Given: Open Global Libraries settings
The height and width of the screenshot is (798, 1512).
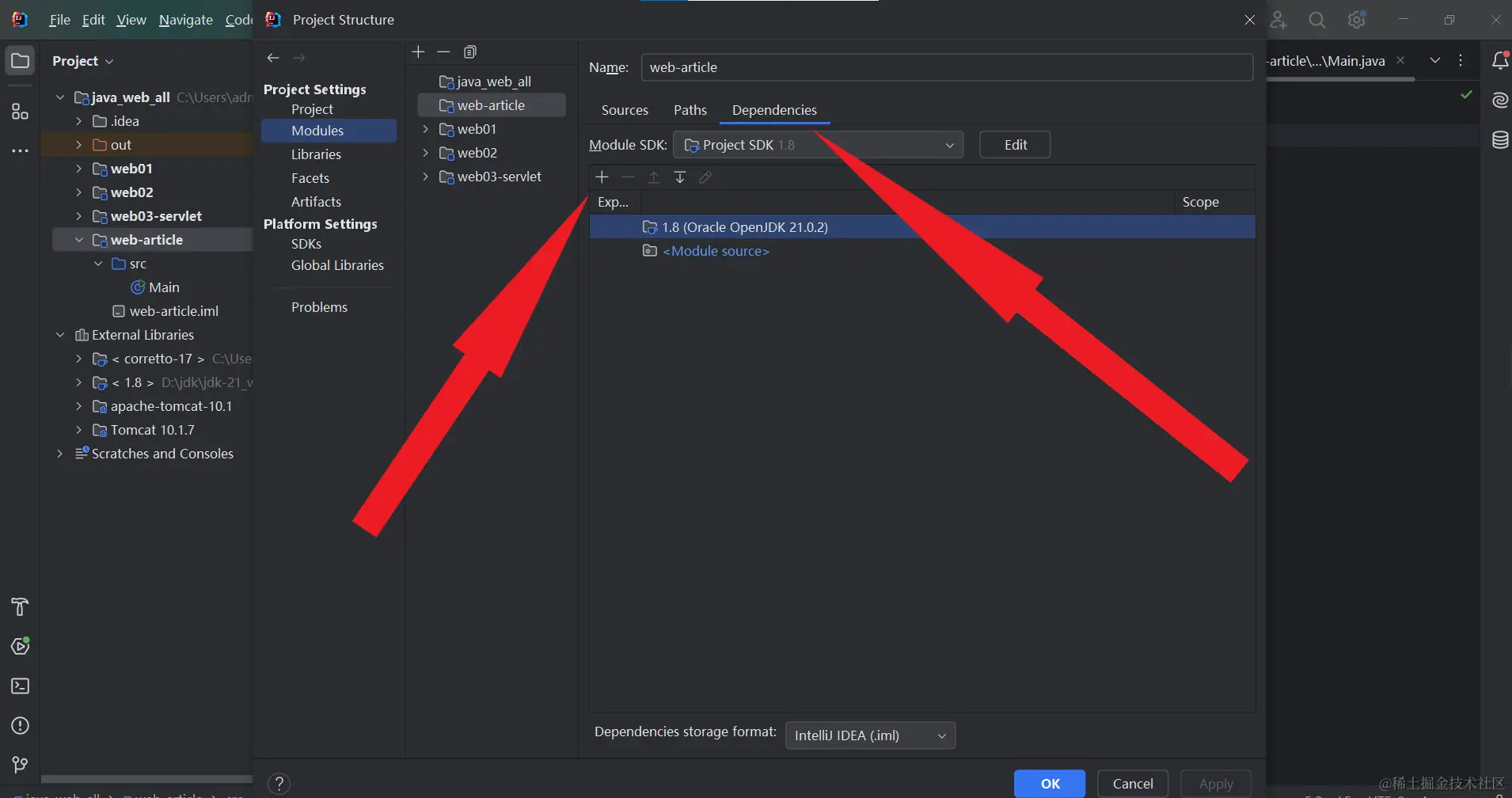Looking at the screenshot, I should pos(337,265).
